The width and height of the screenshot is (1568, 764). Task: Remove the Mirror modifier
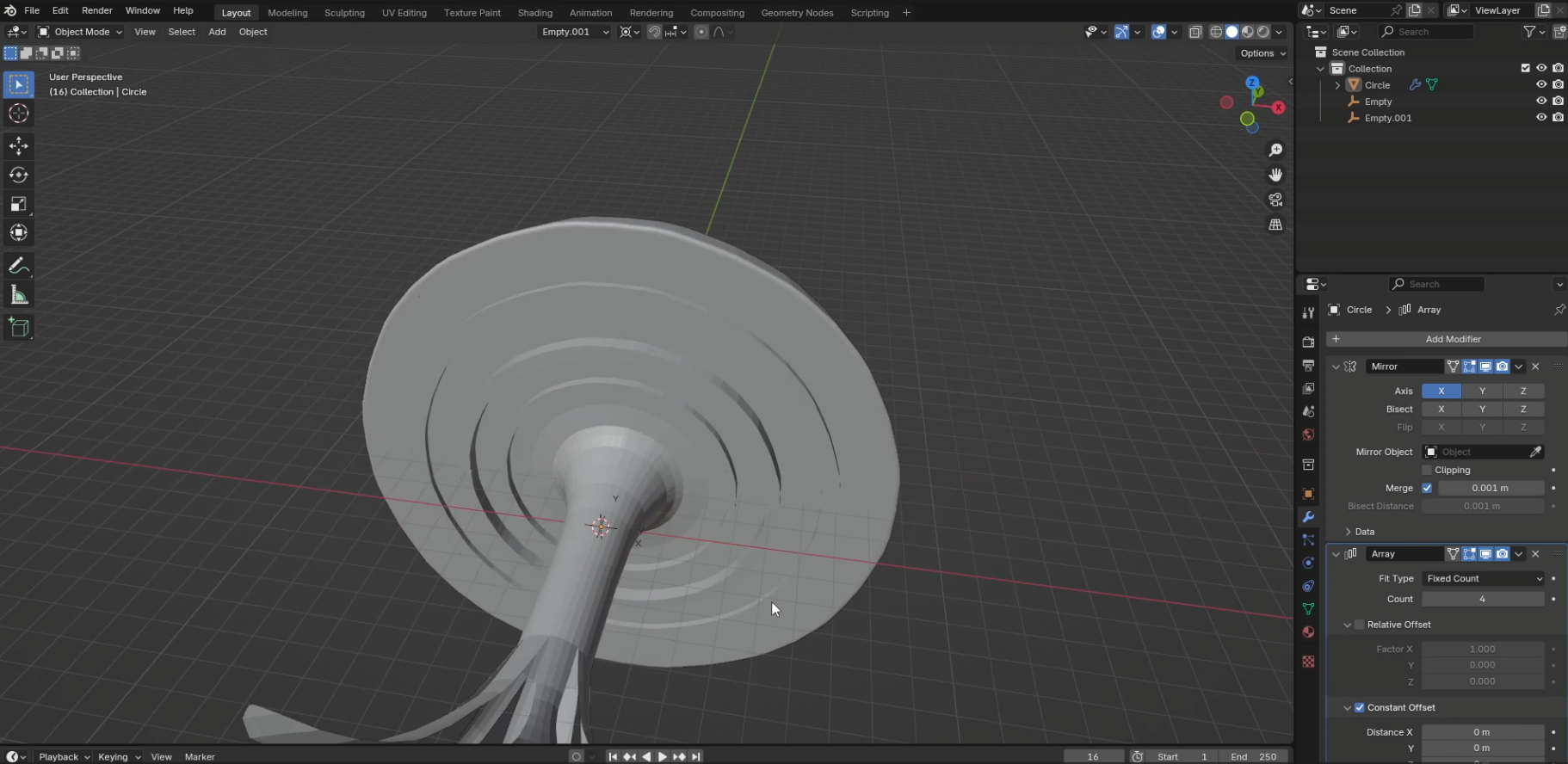pos(1535,367)
